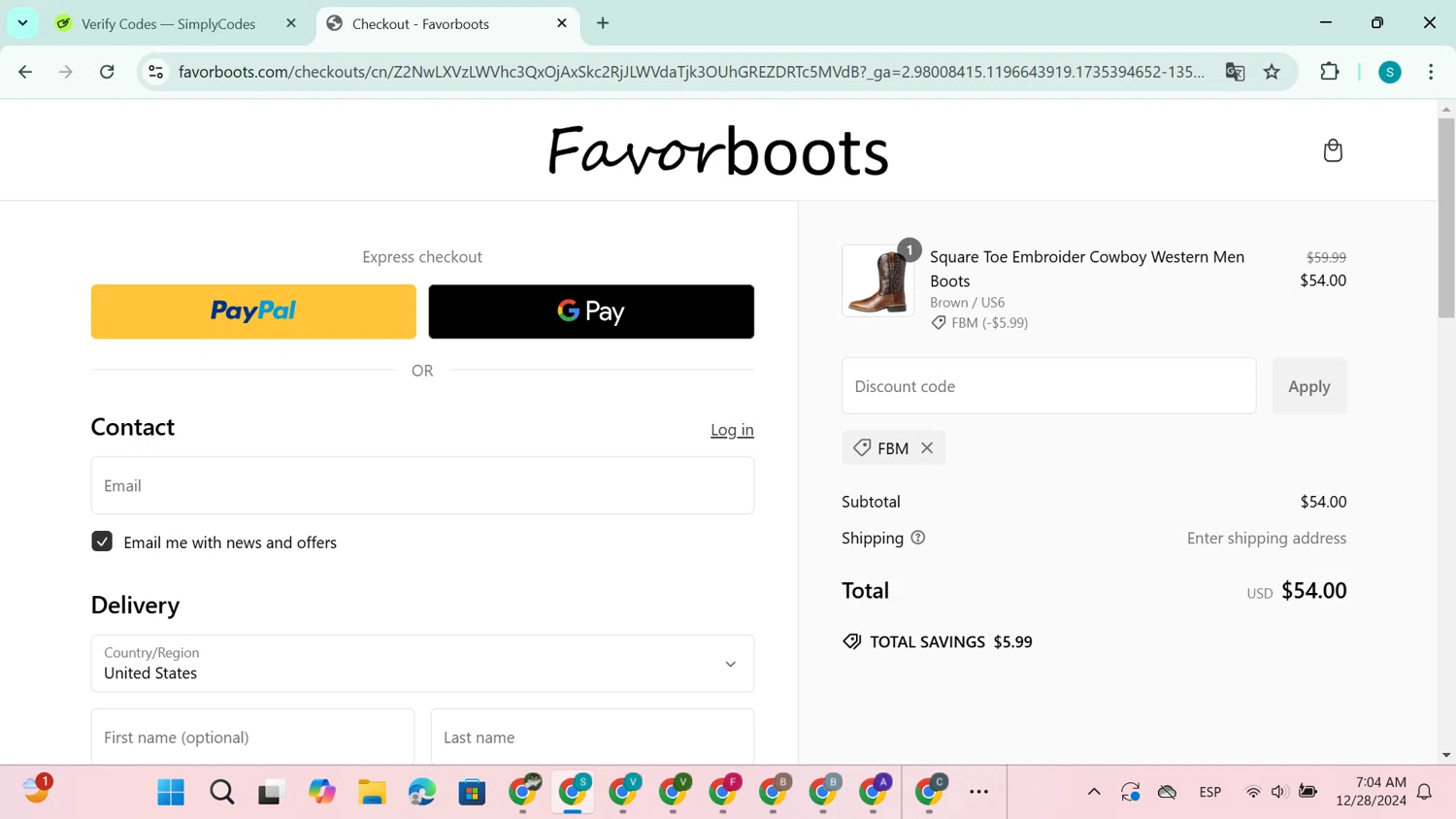Click the Email input field
This screenshot has height=819, width=1456.
tap(422, 485)
